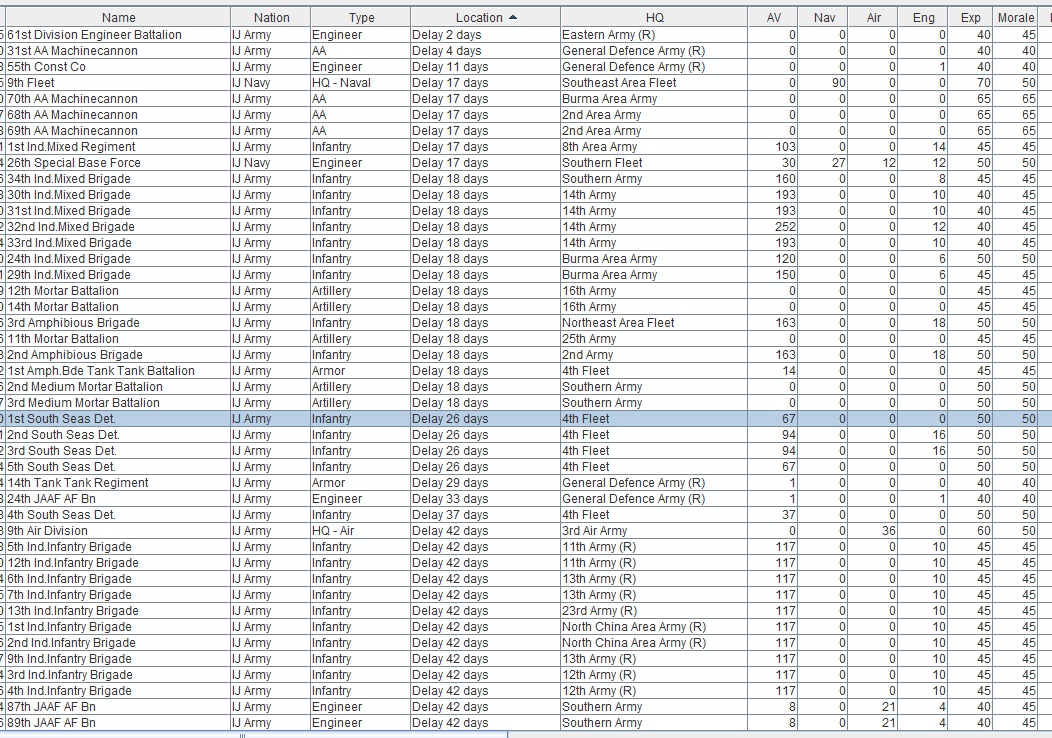This screenshot has width=1052, height=738.
Task: Sort by Morale column header
Action: pos(1015,17)
